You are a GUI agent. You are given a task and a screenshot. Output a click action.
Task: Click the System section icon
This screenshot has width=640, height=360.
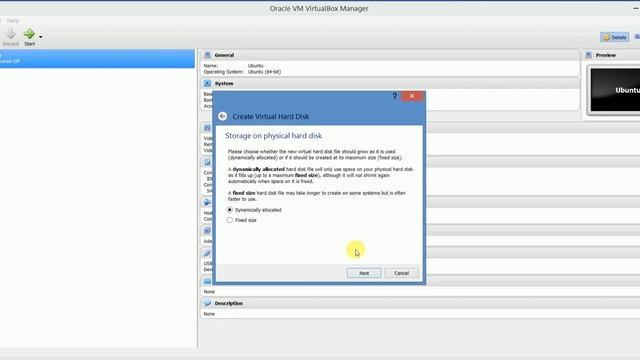tap(207, 83)
